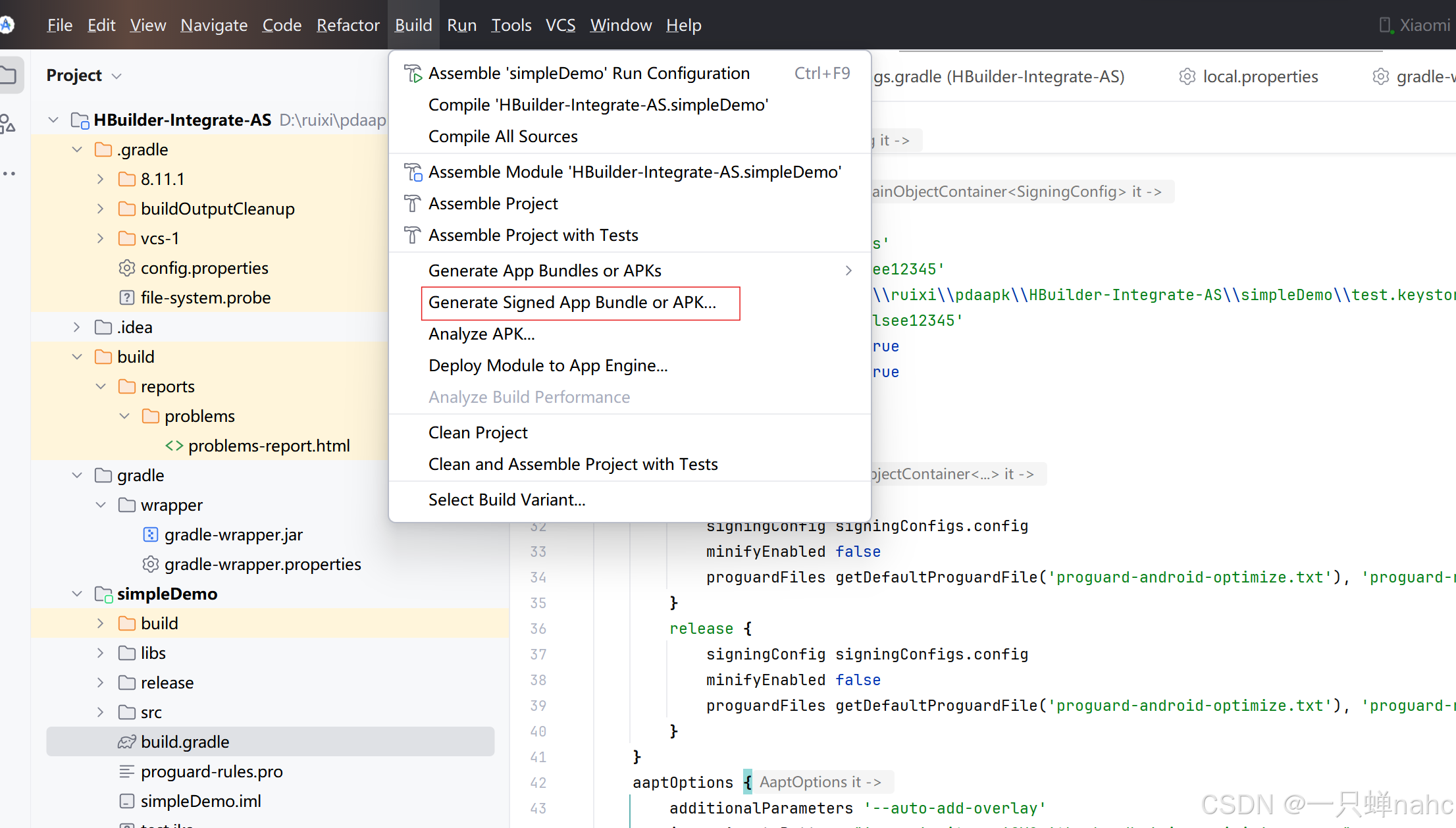Expand the .idea folder
1456x828 pixels.
click(77, 327)
